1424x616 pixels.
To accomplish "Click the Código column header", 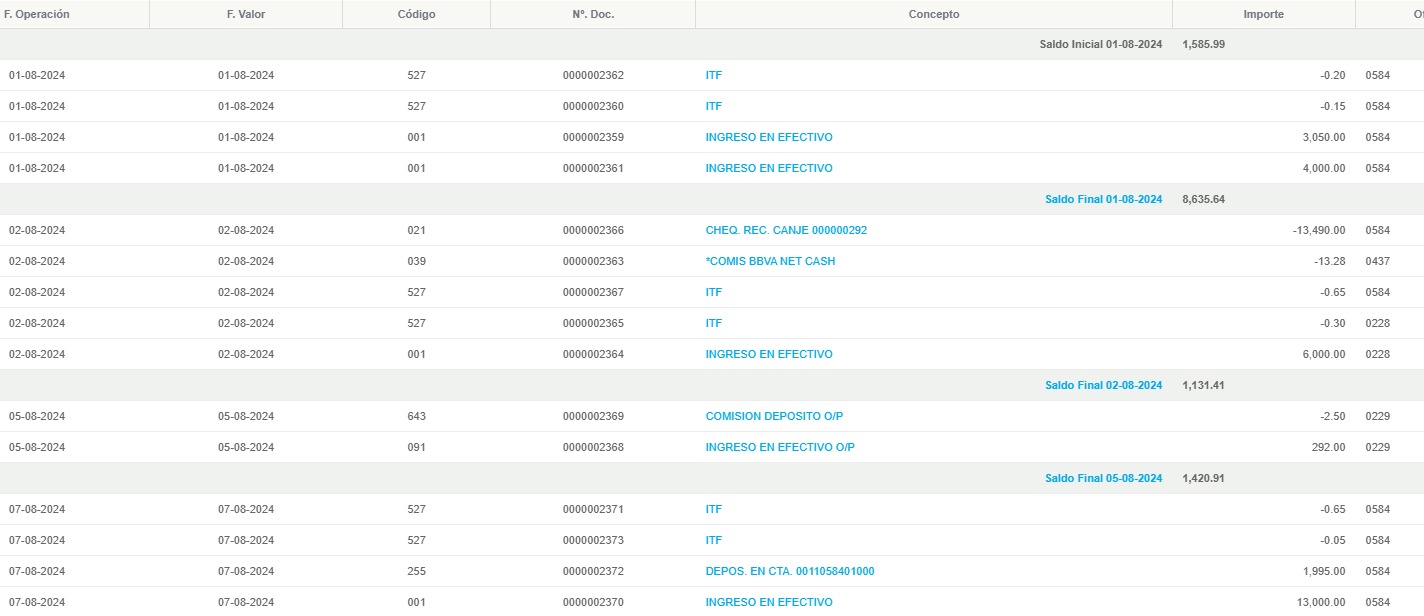I will 416,14.
